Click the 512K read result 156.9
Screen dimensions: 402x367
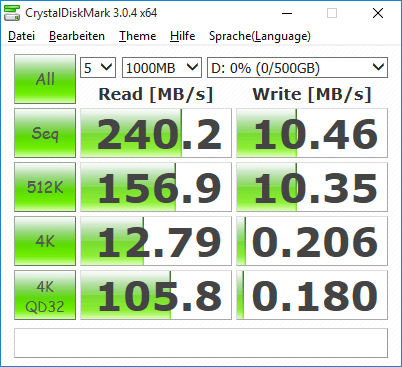pos(156,187)
